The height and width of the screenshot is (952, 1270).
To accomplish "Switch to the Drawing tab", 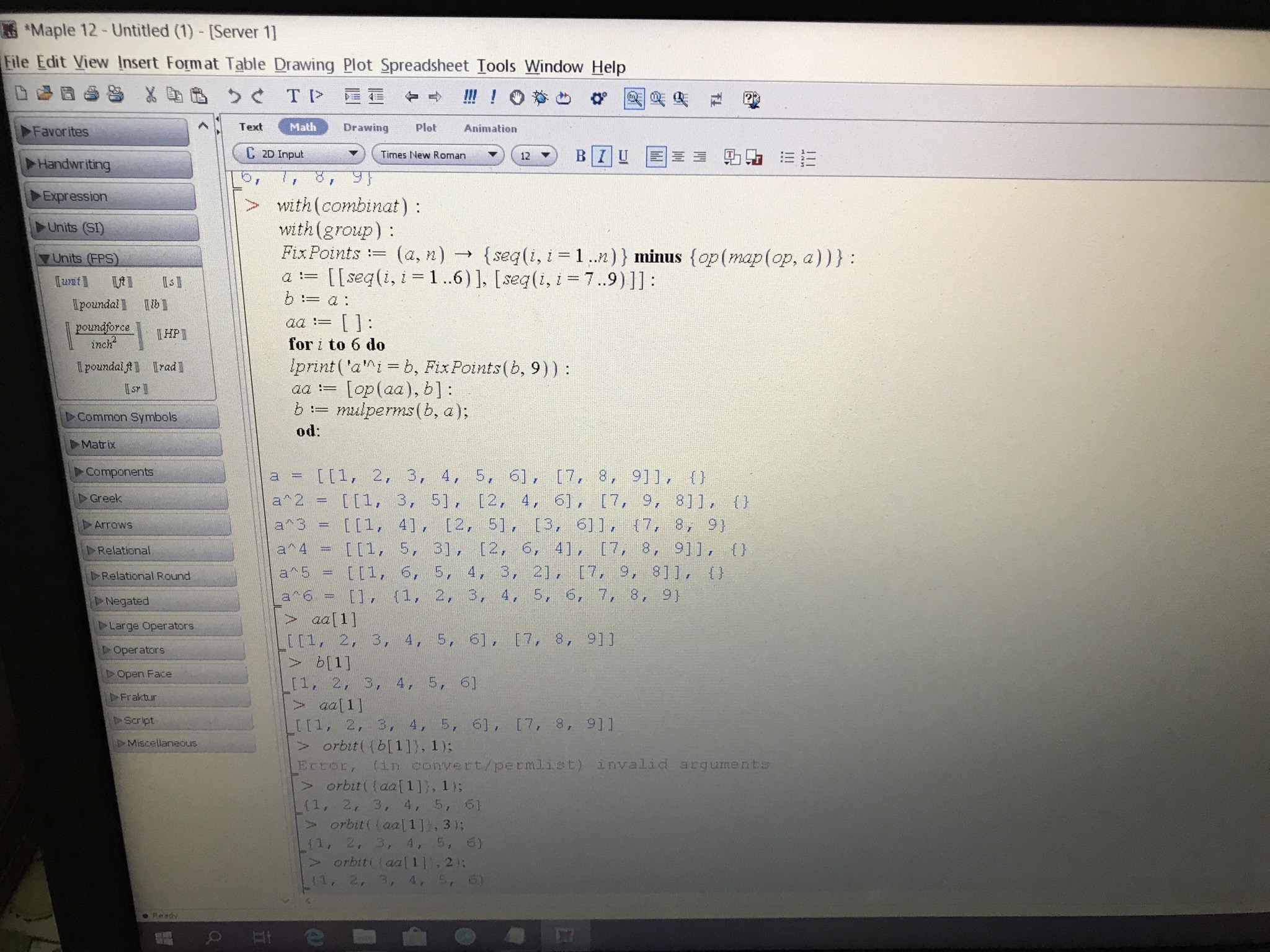I will (366, 127).
